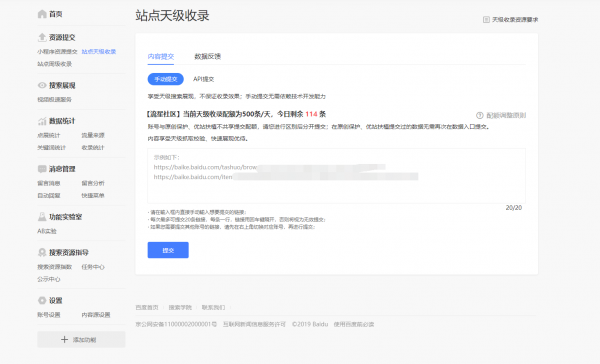Click the 资源提交 sidebar heading
This screenshot has height=364, width=600.
point(62,37)
